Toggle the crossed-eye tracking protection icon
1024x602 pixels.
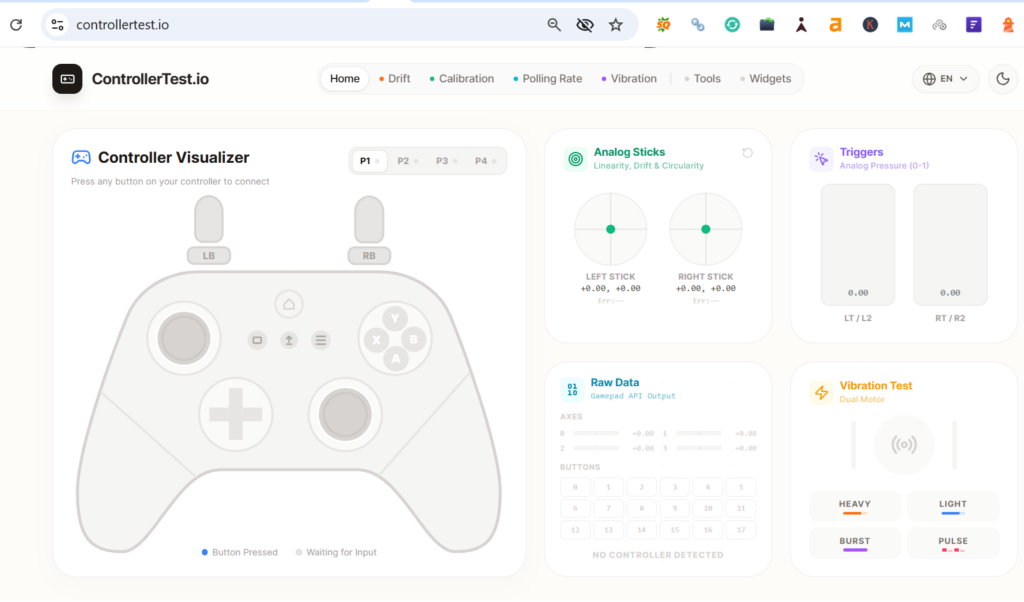(584, 25)
